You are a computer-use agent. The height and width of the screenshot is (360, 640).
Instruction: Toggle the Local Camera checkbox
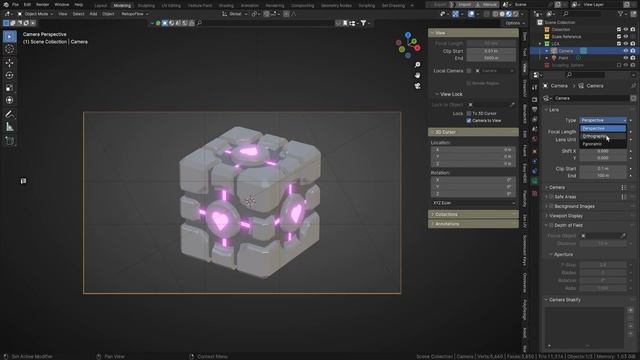[x=469, y=71]
